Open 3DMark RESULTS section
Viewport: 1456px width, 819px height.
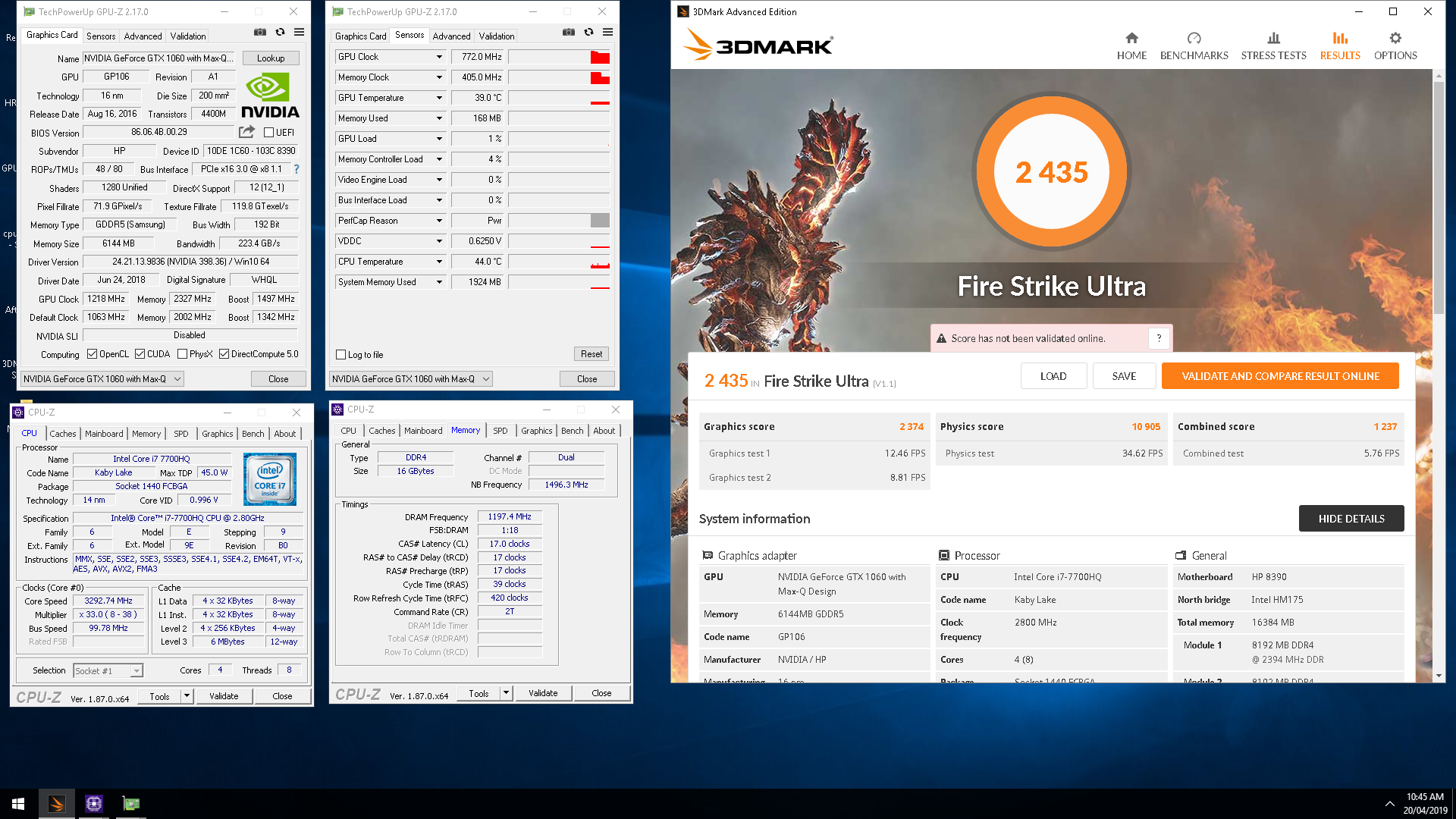click(x=1340, y=46)
